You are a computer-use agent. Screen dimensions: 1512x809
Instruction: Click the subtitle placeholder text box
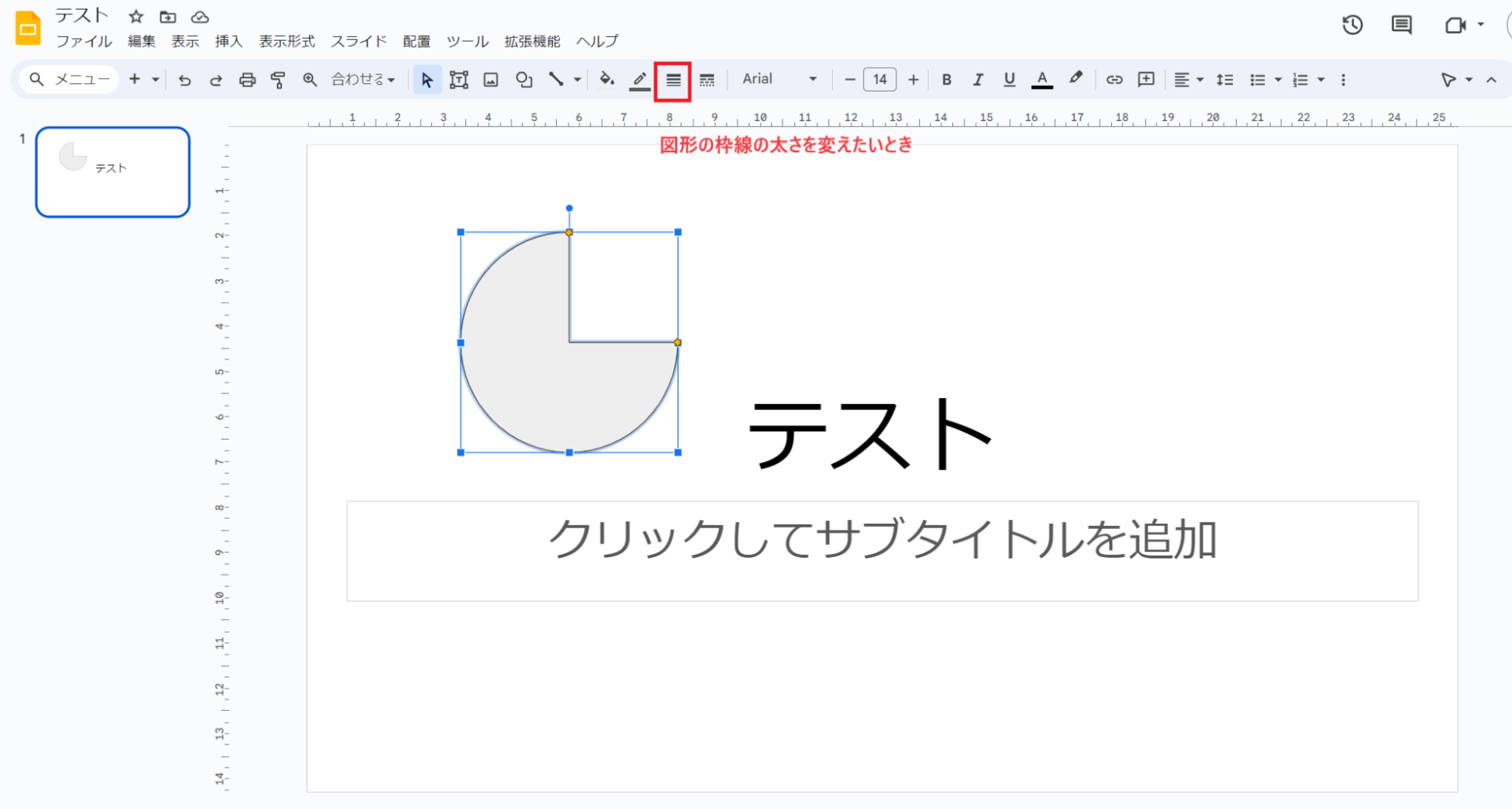point(882,550)
